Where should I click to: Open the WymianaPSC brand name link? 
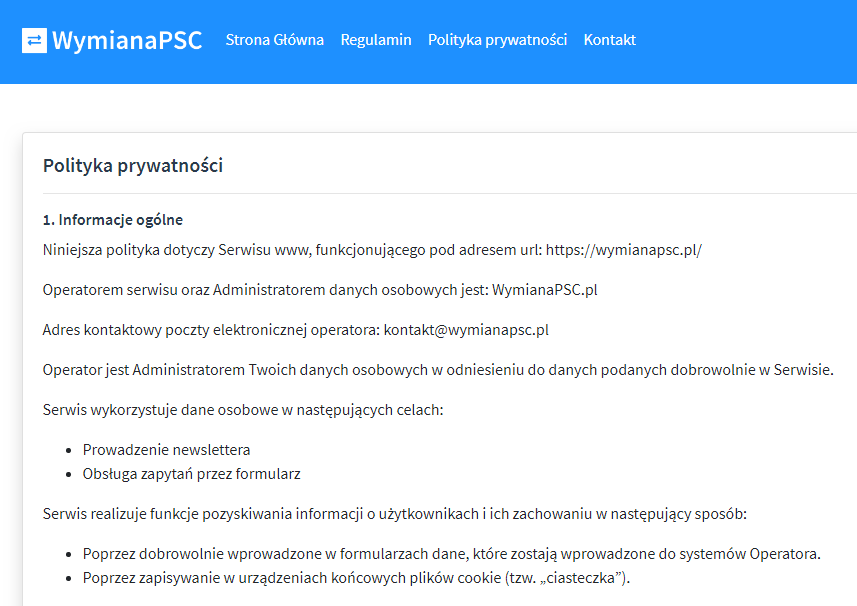[127, 40]
